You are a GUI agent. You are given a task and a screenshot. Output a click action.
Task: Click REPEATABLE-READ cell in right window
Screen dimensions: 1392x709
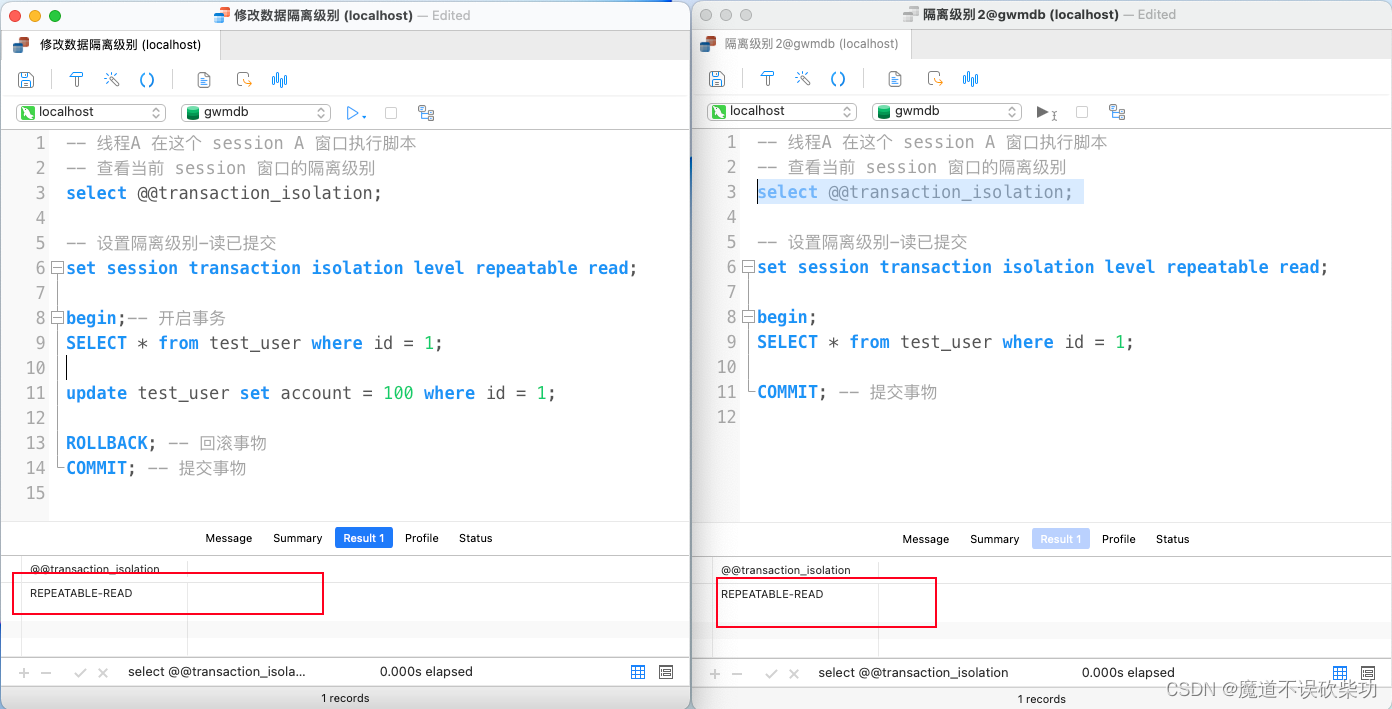point(796,594)
